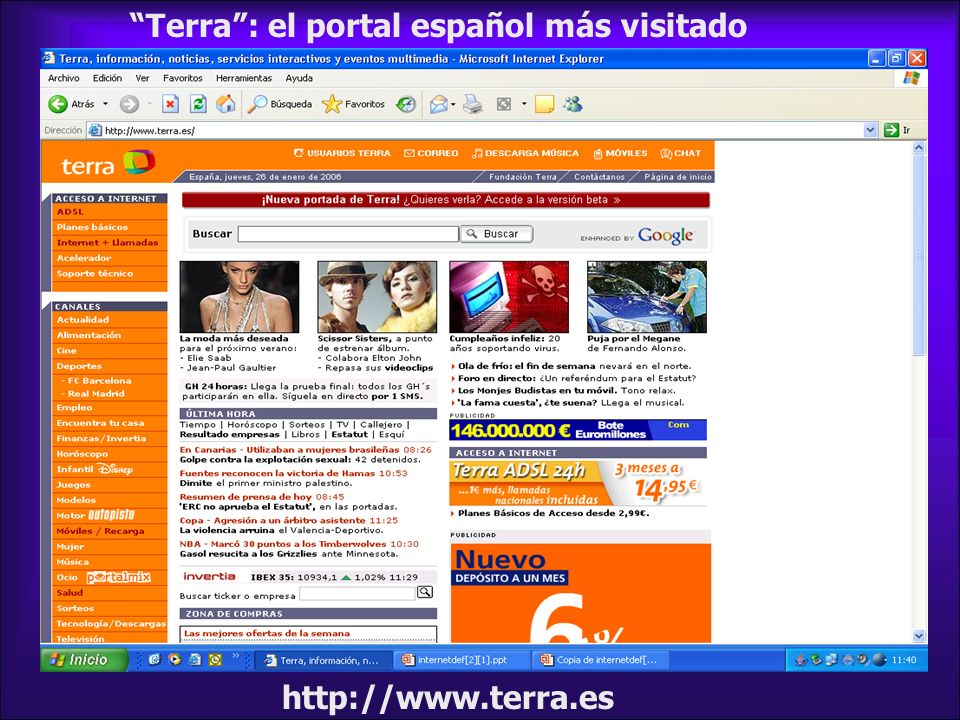
Task: Go back with the green Atrás arrow
Action: (x=58, y=104)
